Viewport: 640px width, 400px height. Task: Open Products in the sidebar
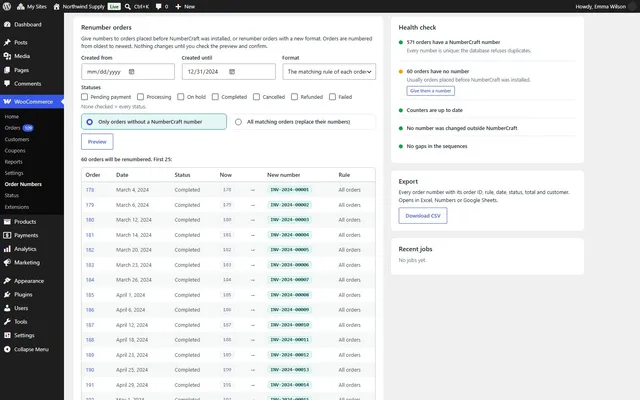coord(32,222)
